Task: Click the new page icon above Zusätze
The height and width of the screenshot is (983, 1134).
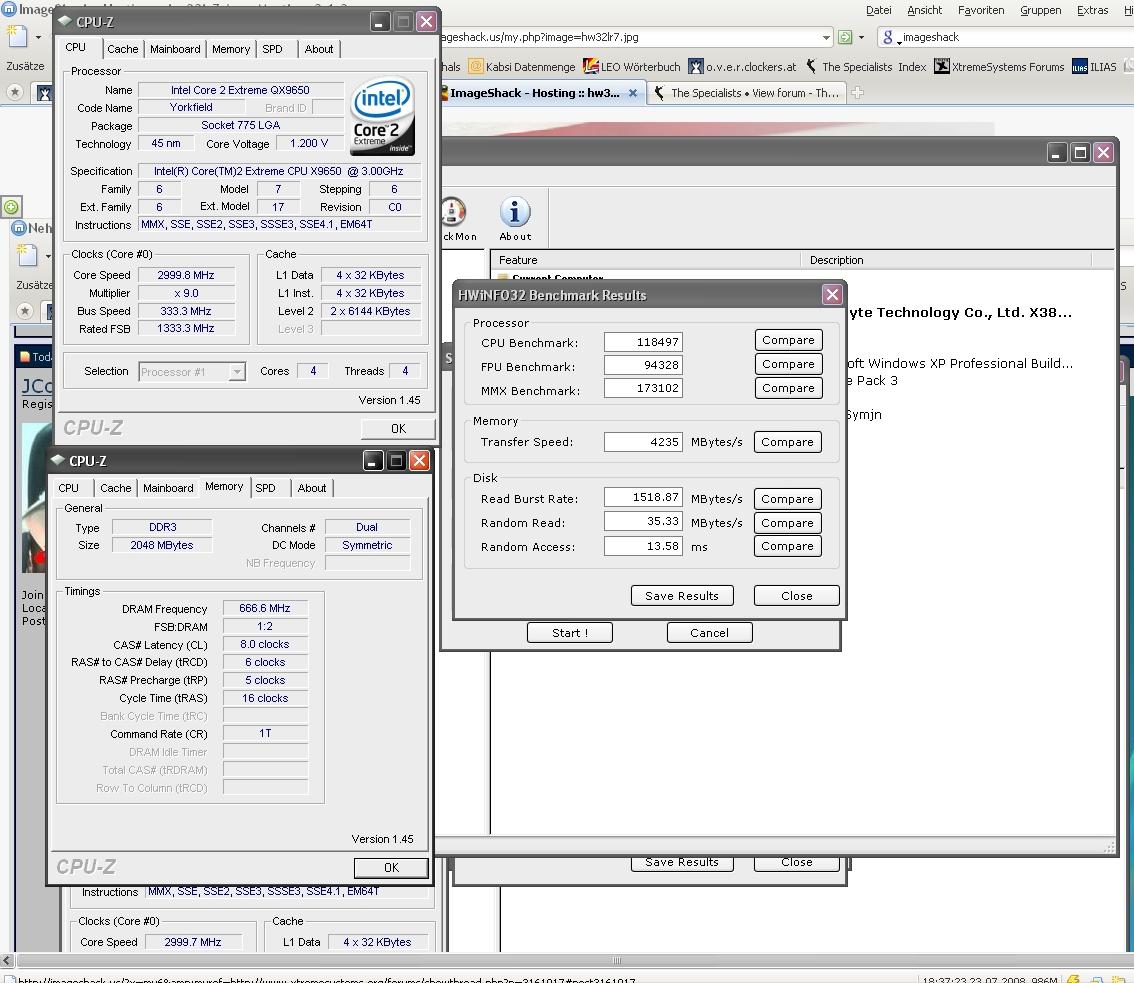Action: click(17, 35)
